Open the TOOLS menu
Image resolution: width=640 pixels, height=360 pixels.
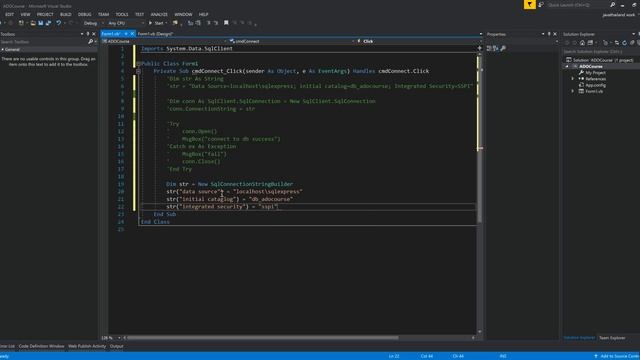(122, 14)
